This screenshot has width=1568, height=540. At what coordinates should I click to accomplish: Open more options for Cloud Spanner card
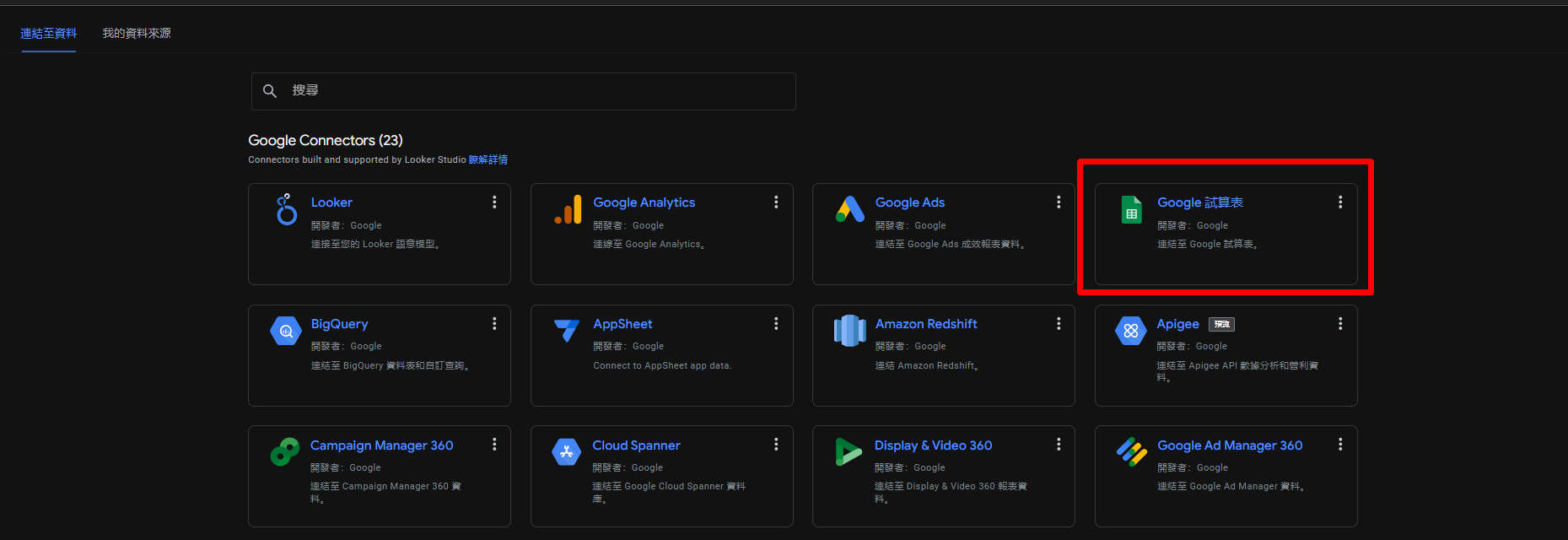point(776,445)
